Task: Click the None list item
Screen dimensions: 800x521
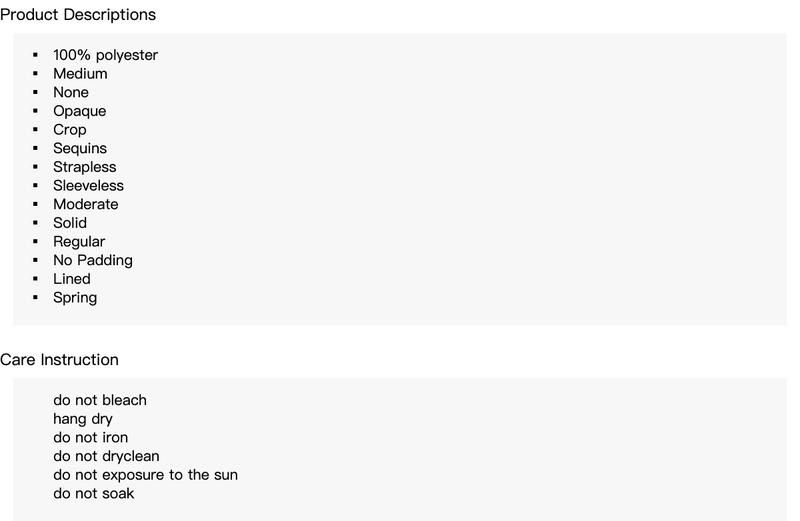Action: click(71, 92)
